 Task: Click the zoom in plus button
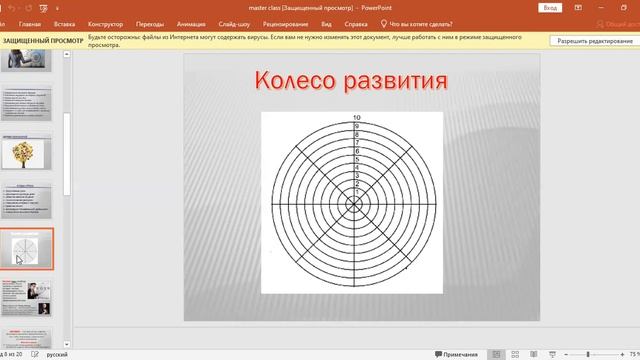[x=622, y=355]
